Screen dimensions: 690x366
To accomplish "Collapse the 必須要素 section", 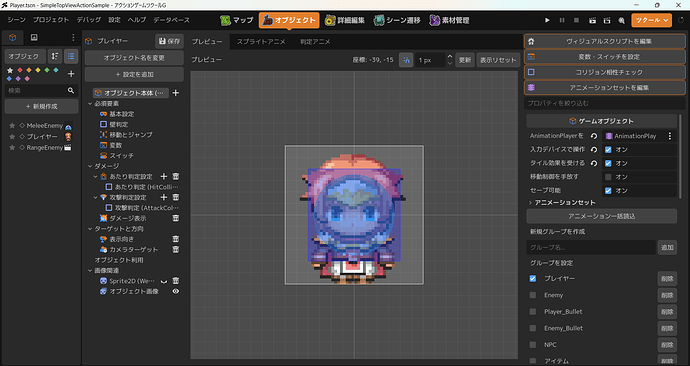I will (x=90, y=104).
